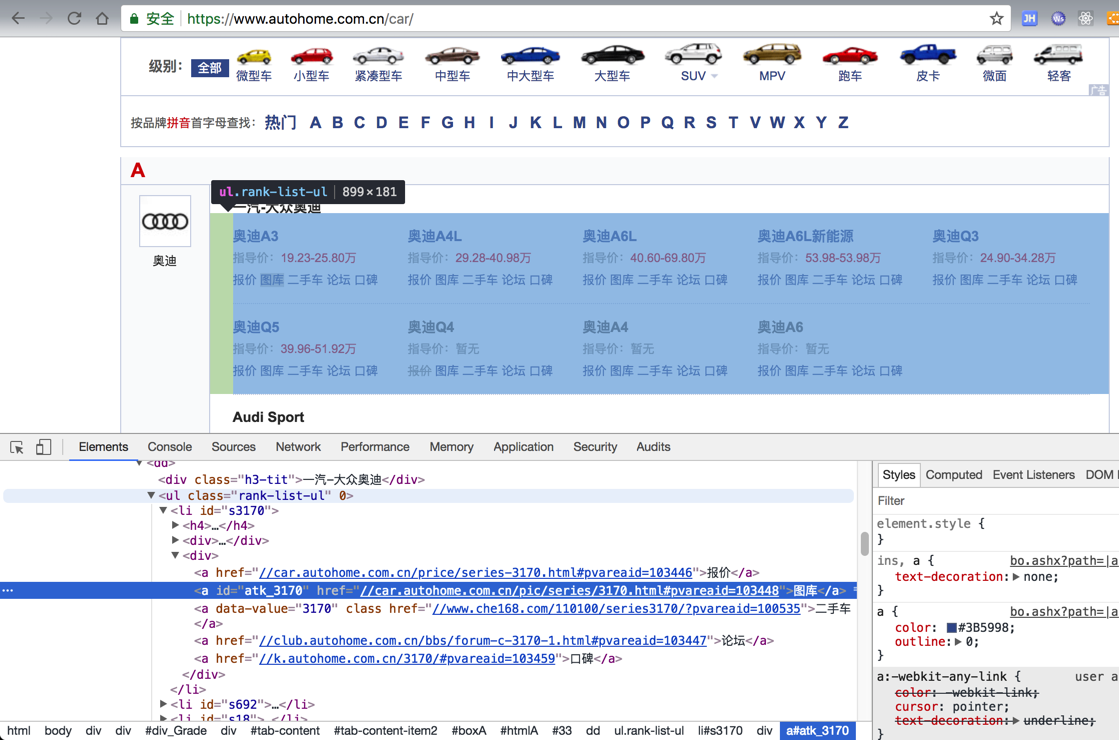Jump to 热门 brands
Image resolution: width=1119 pixels, height=741 pixels.
click(280, 123)
